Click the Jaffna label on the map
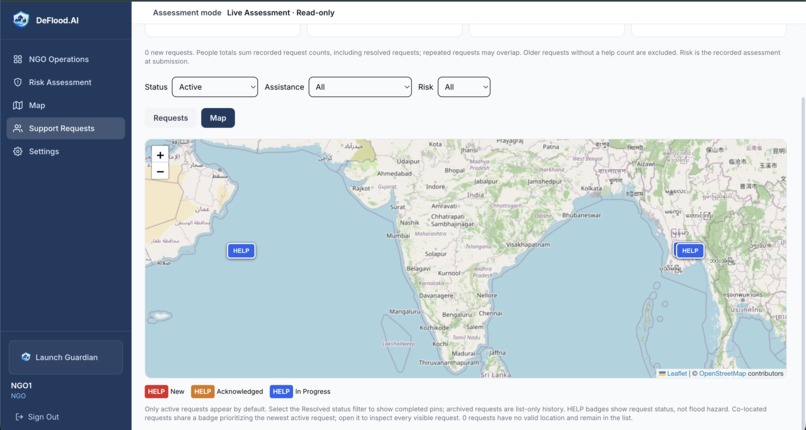 [x=497, y=352]
